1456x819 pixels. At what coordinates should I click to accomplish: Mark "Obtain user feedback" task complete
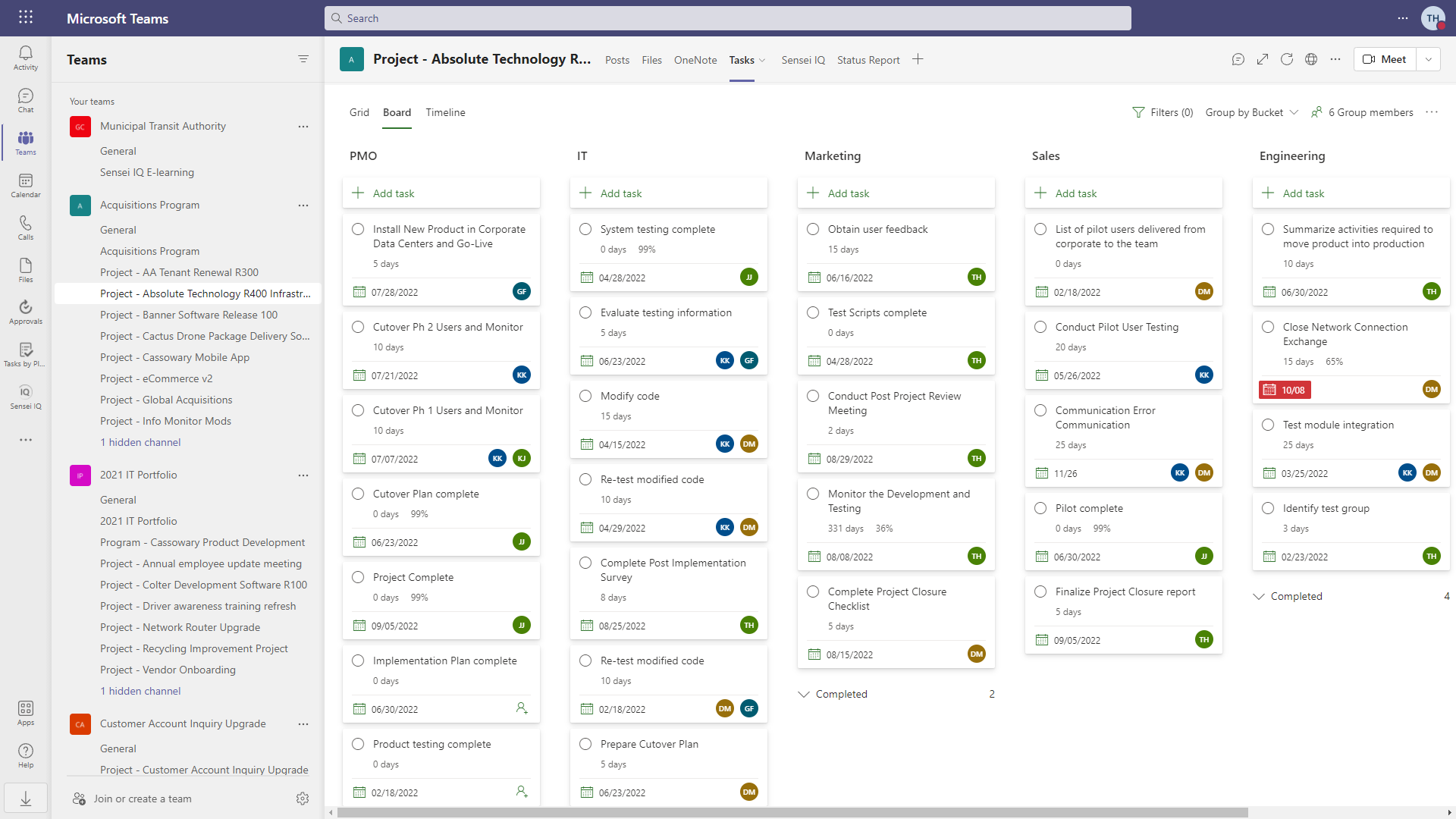point(813,229)
